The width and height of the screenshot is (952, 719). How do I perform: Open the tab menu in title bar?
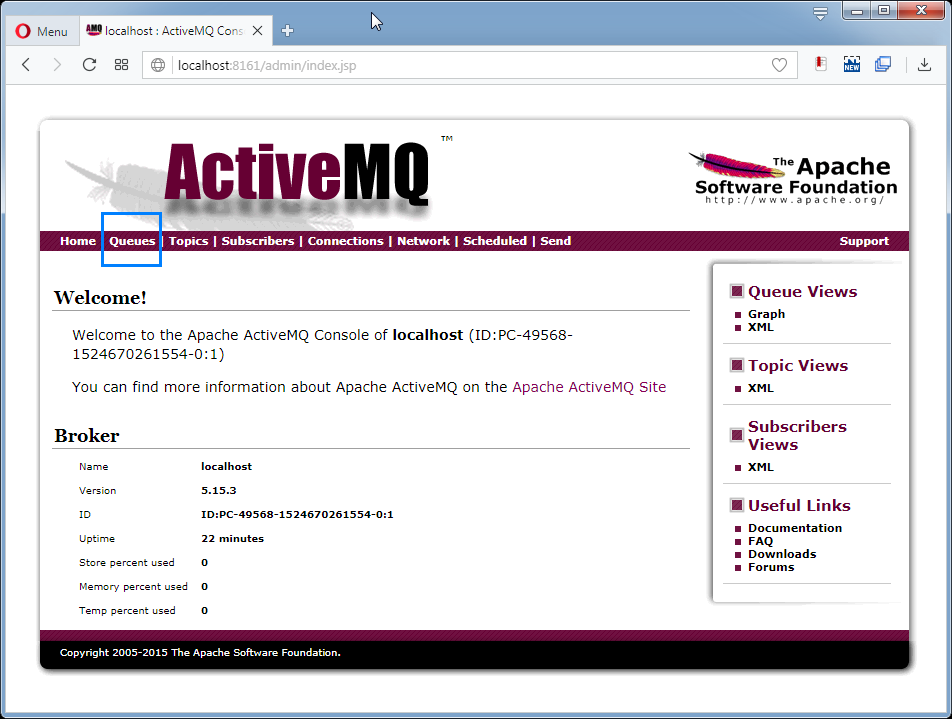820,13
